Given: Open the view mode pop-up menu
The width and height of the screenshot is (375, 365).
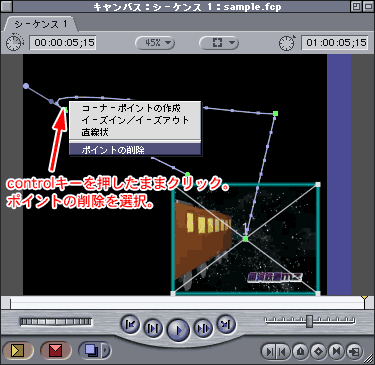Looking at the screenshot, I should [x=219, y=43].
